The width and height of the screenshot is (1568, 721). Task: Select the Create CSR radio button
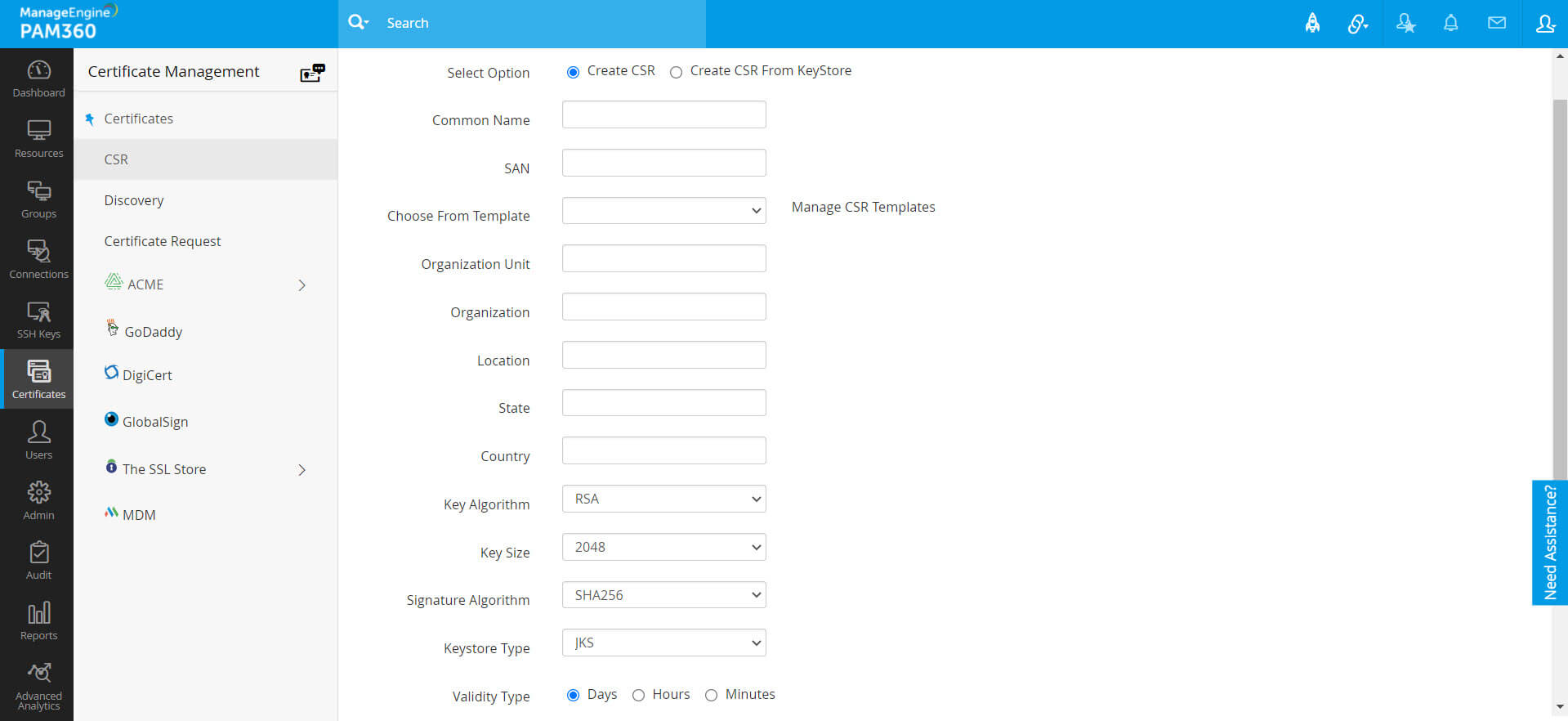coord(573,72)
